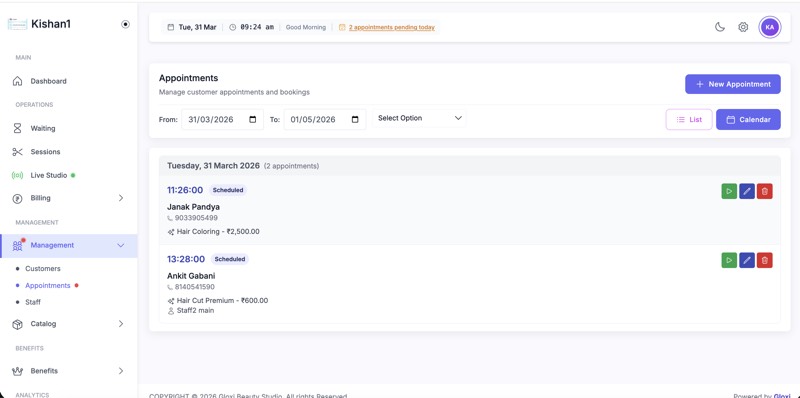Screen dimensions: 800x398
Task: Click the 13:28:00 appointment time
Action: pyautogui.click(x=186, y=259)
